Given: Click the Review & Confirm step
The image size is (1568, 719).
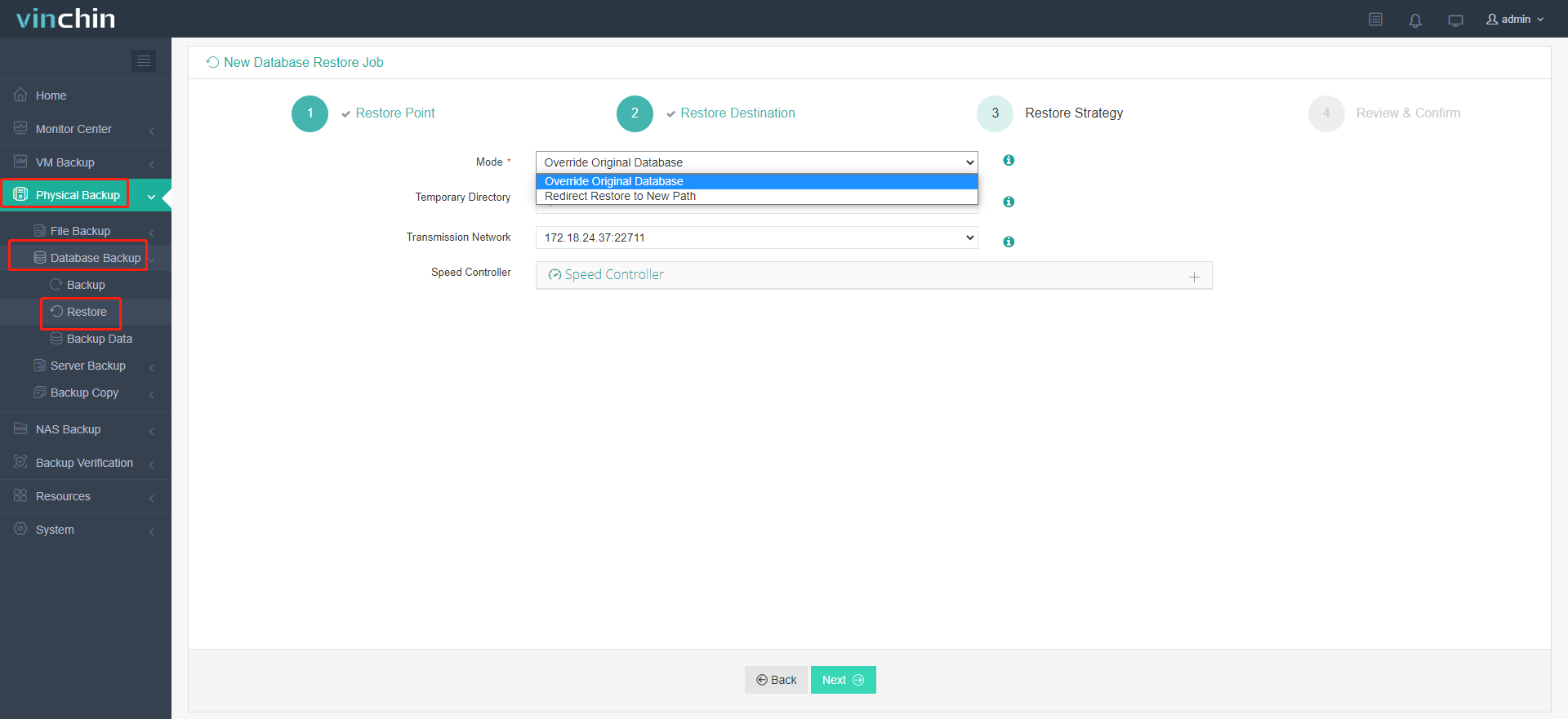Looking at the screenshot, I should tap(1385, 113).
